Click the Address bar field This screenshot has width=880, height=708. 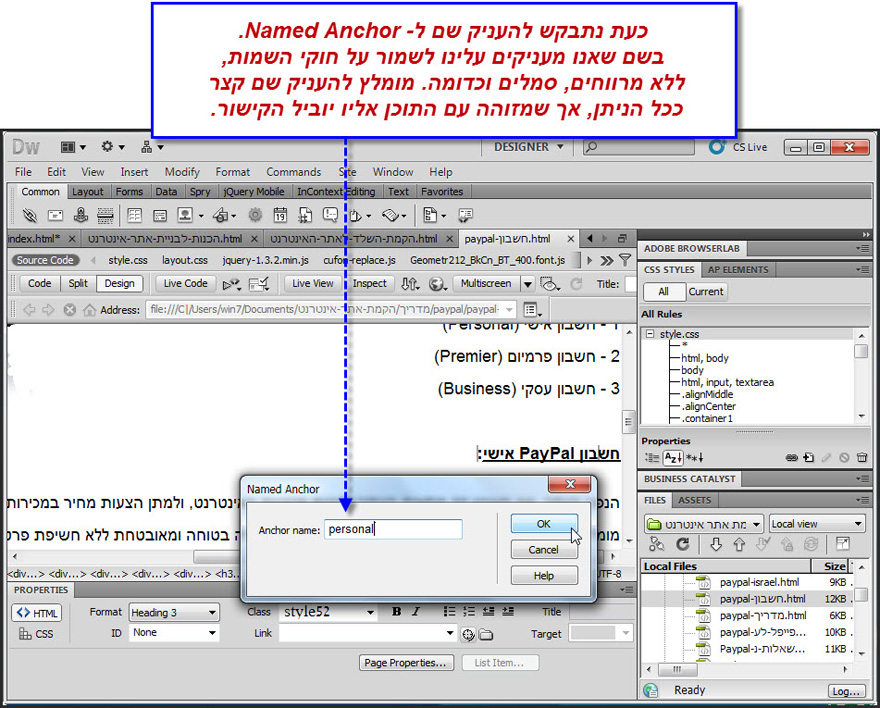click(330, 310)
